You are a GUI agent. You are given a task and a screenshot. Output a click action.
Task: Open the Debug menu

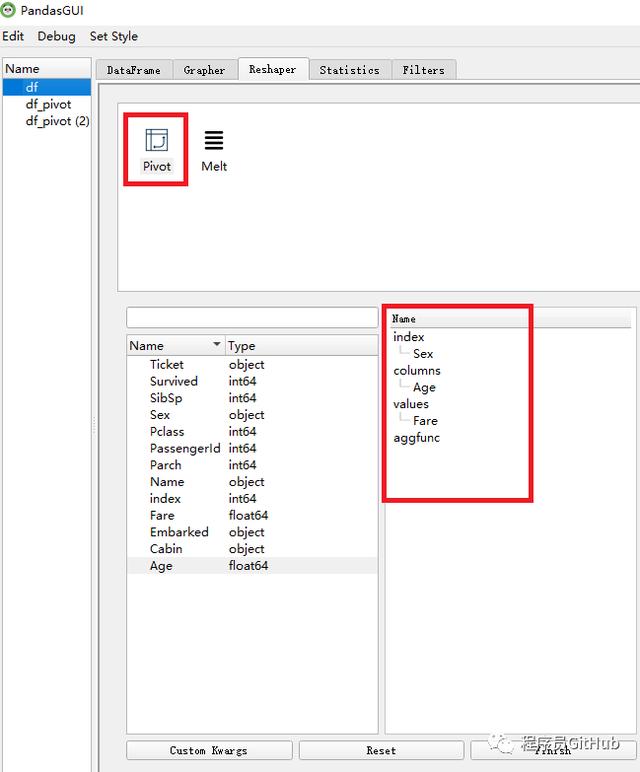pos(57,36)
